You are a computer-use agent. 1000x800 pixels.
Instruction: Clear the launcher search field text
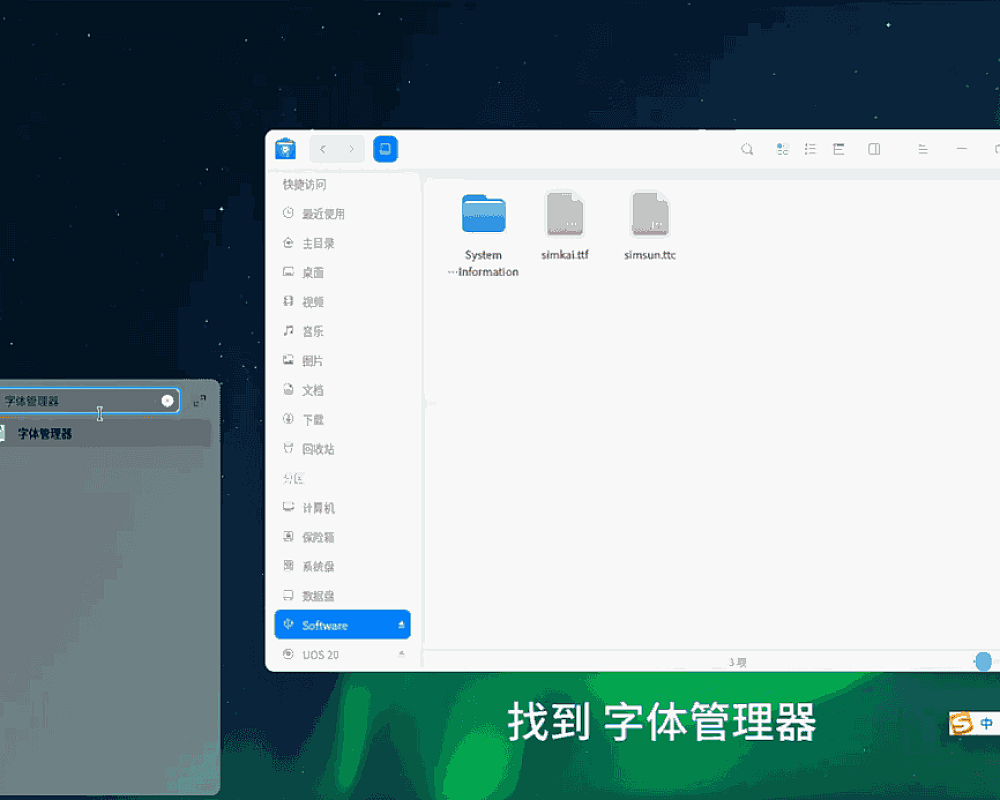pos(167,401)
